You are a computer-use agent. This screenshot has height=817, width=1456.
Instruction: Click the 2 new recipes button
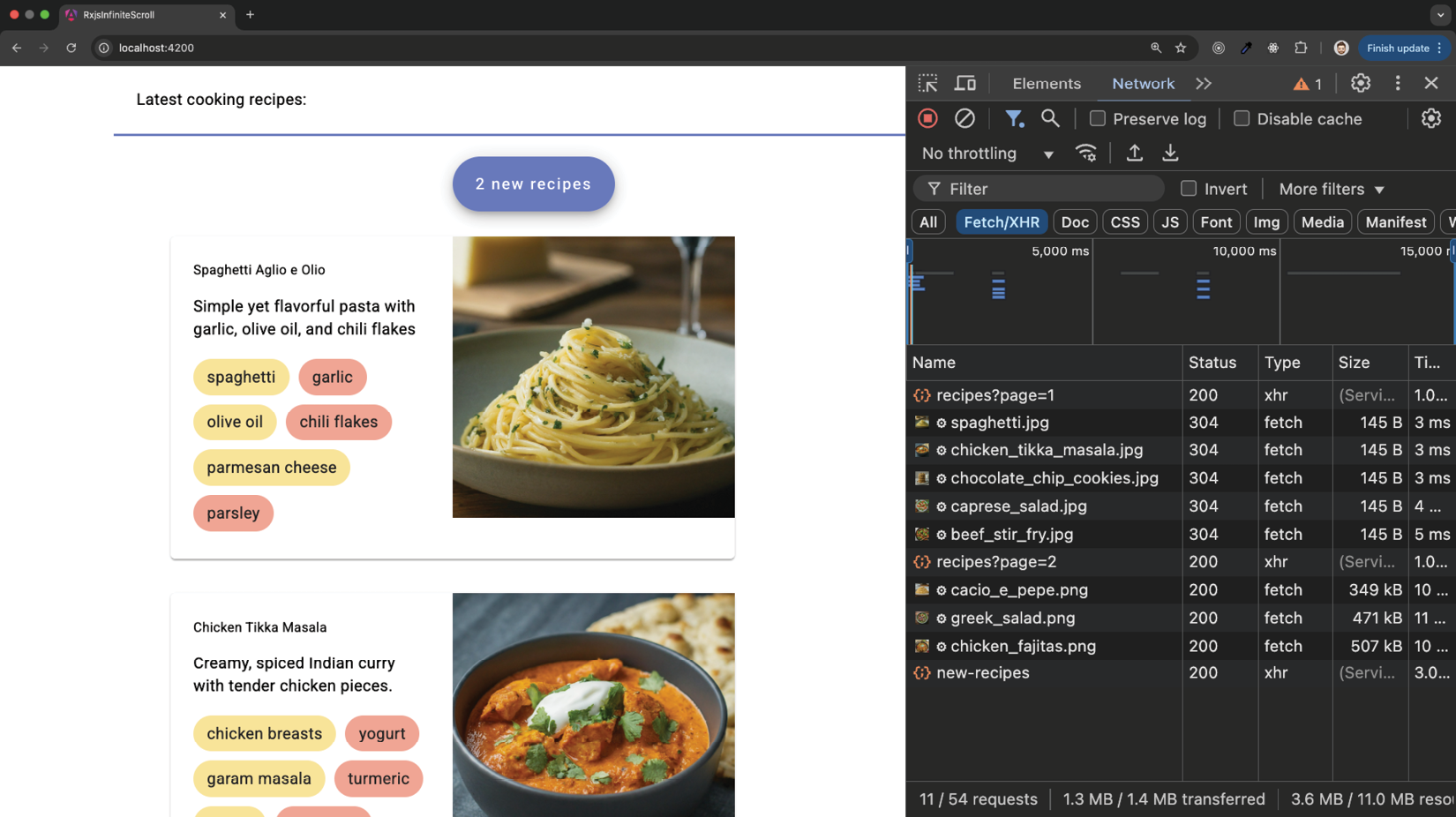(533, 184)
